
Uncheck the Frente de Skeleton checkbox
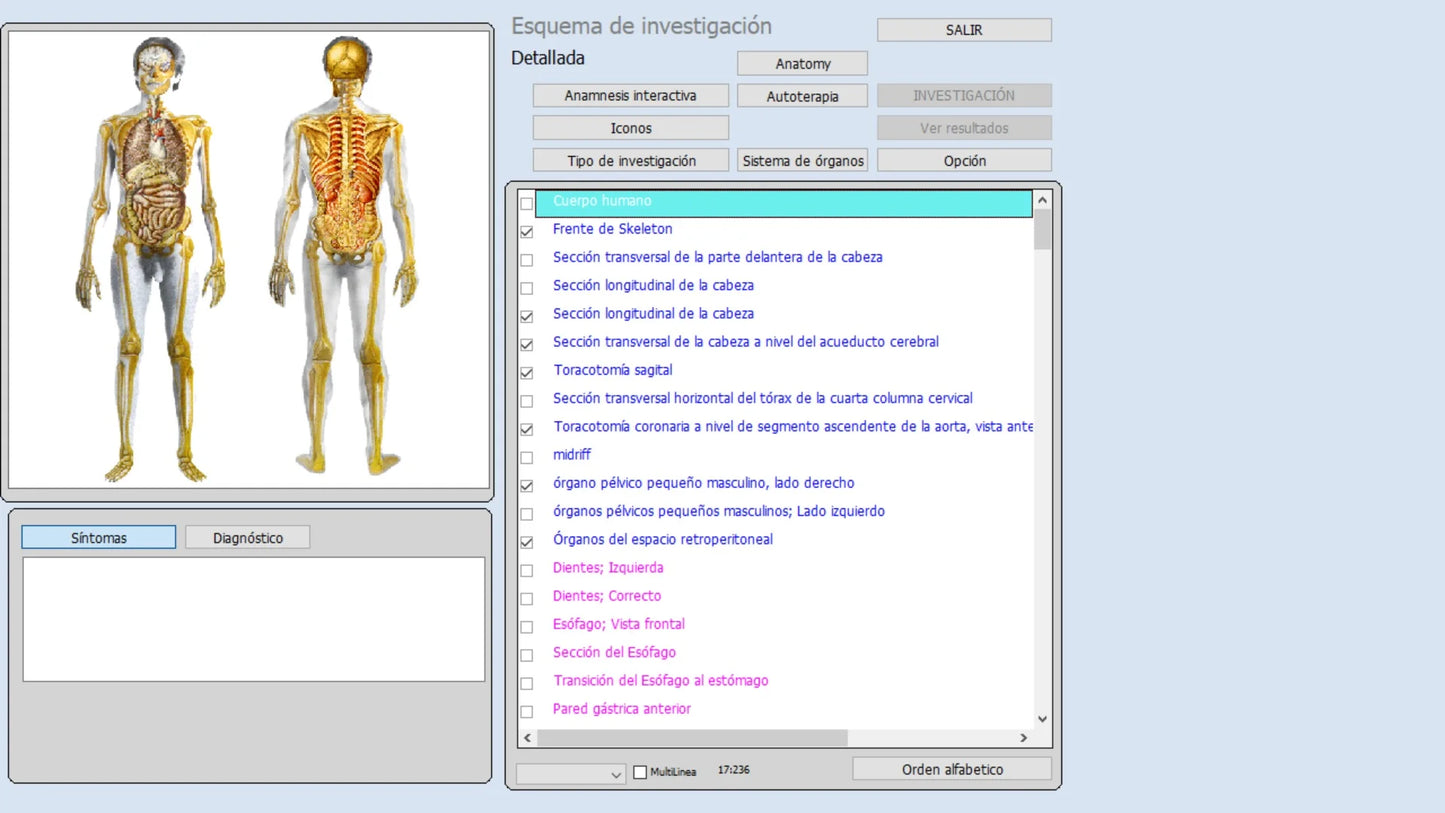coord(527,231)
